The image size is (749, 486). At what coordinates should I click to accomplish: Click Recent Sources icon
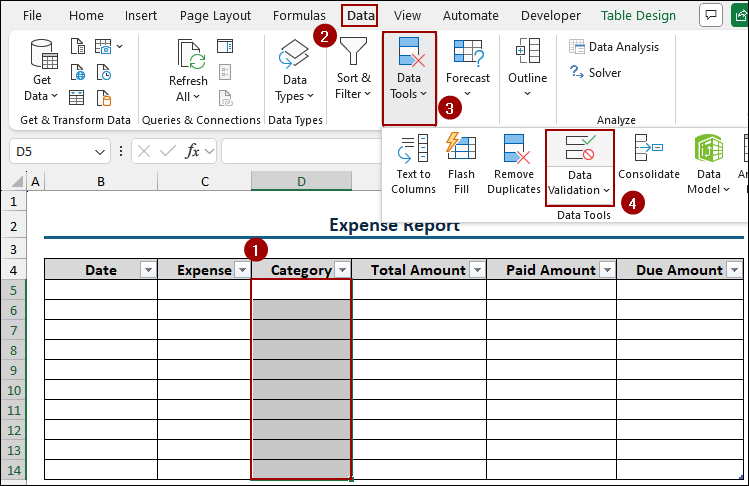pyautogui.click(x=104, y=72)
